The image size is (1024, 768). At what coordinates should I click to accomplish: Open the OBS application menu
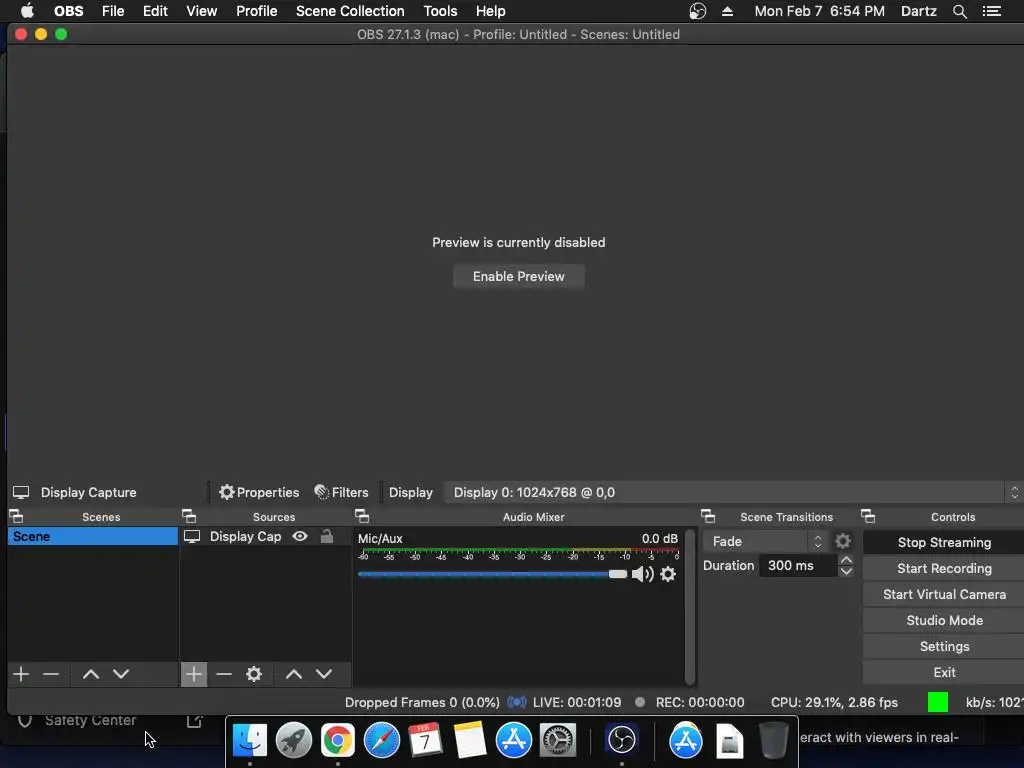(x=69, y=11)
